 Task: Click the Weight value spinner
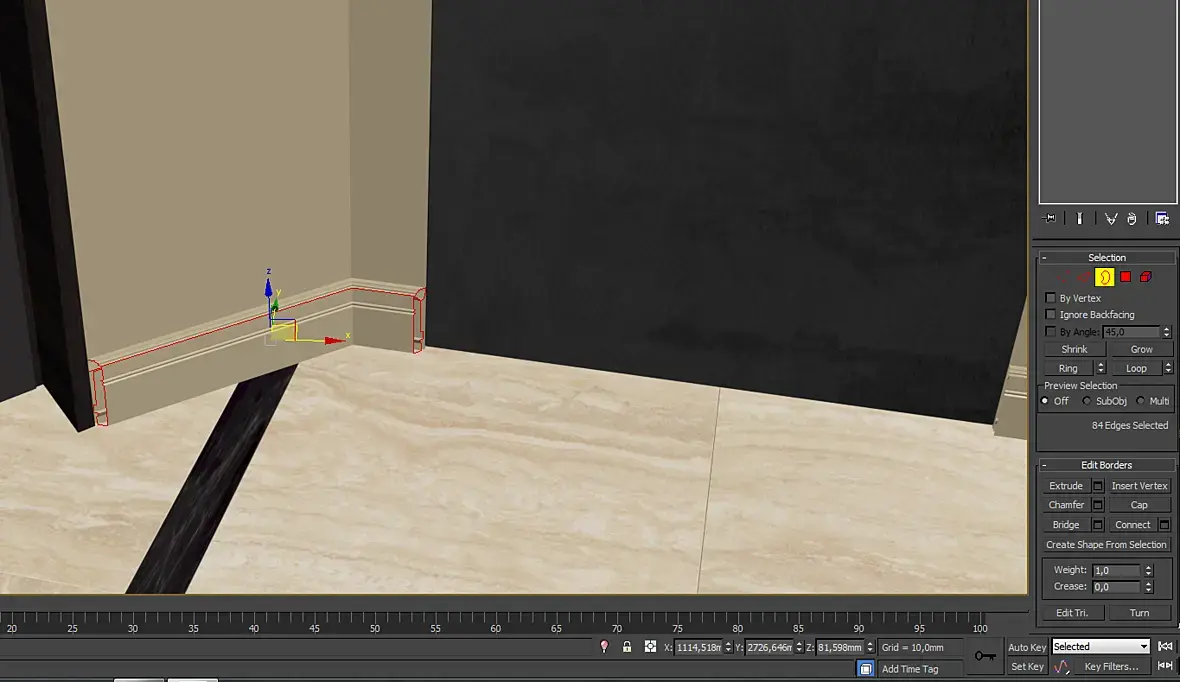tap(1148, 571)
